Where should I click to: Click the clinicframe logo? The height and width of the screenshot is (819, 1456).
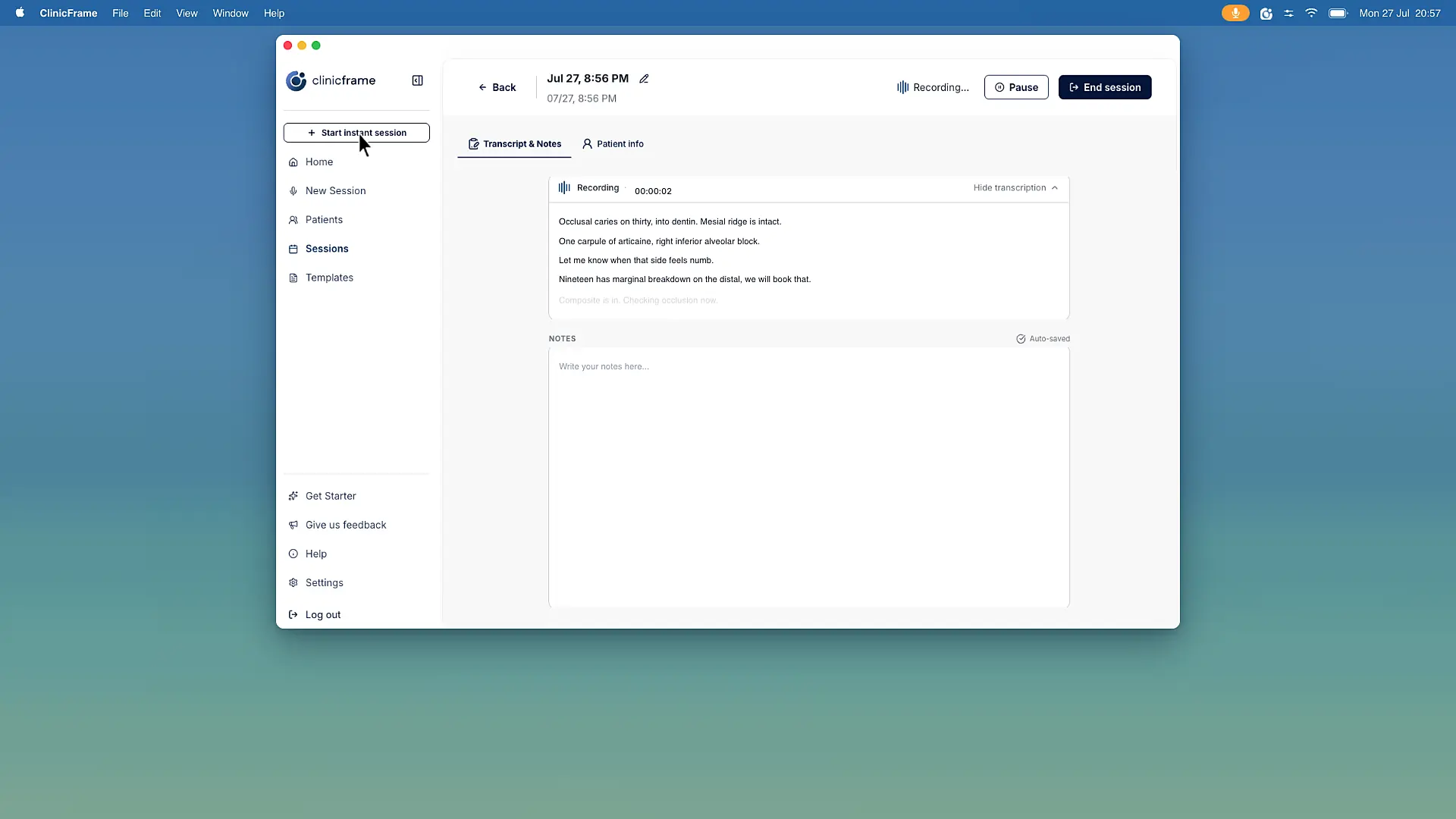pos(331,80)
